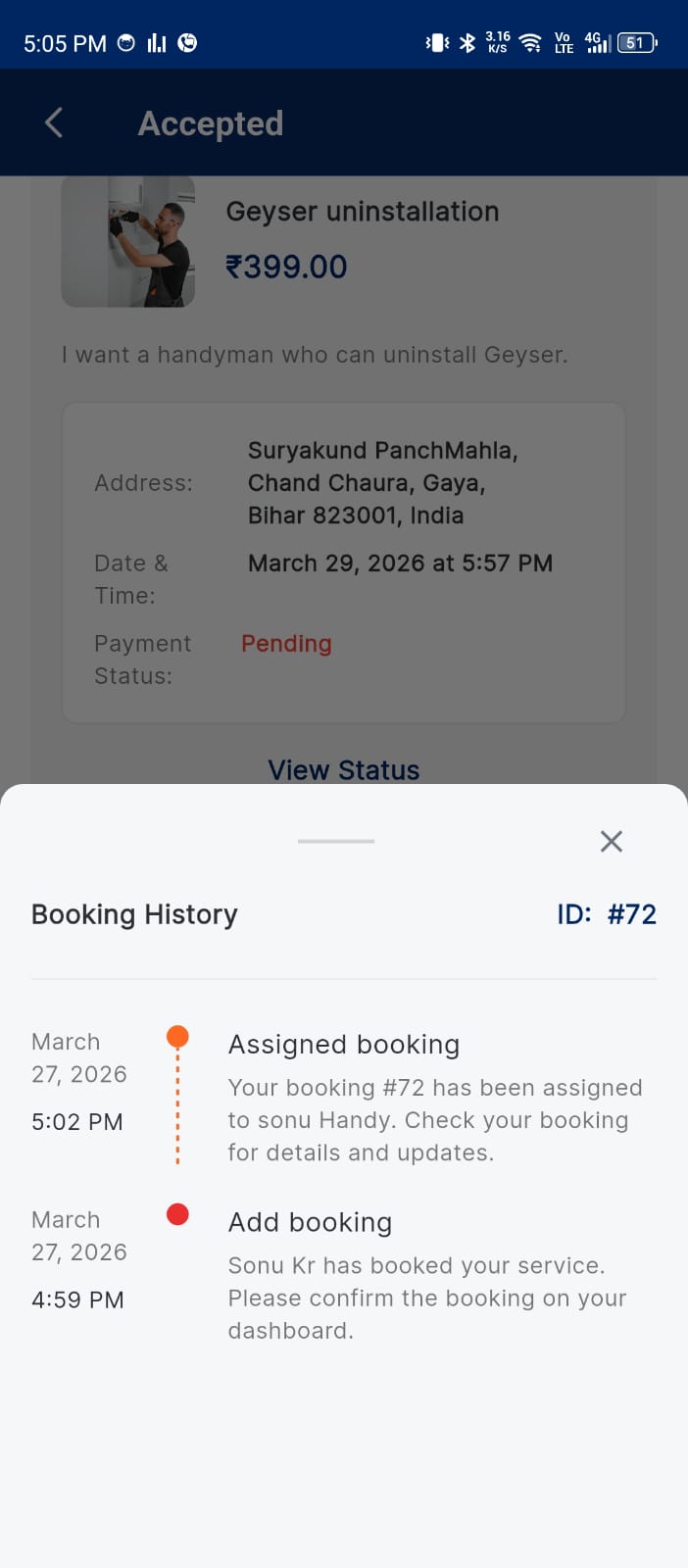Tap the Wi-Fi icon in status bar
The width and height of the screenshot is (688, 1568).
(530, 43)
